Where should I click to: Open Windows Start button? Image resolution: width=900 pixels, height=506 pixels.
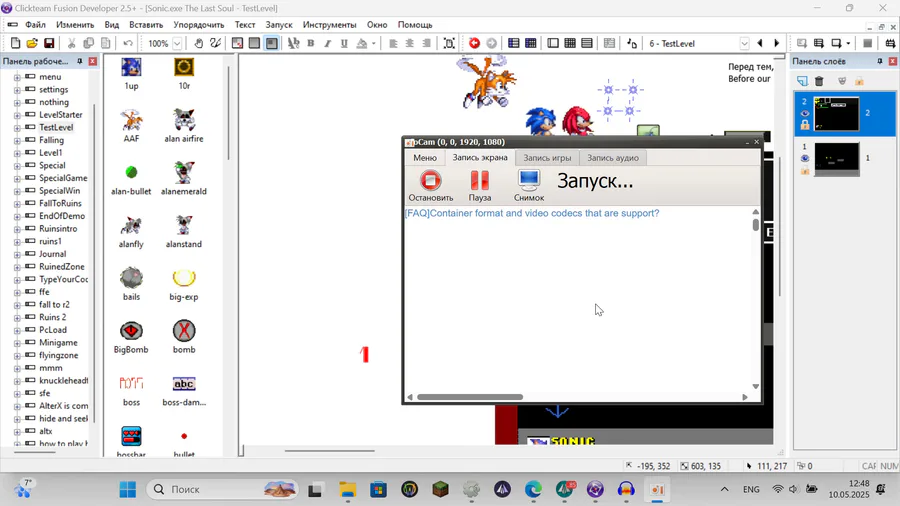coord(127,489)
